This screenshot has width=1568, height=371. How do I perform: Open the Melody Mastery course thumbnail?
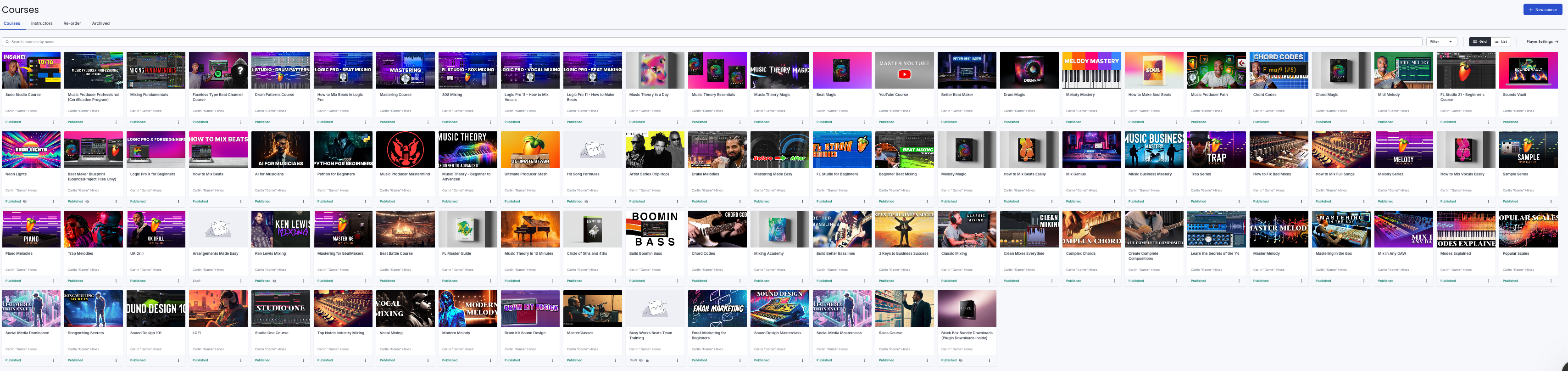[1091, 70]
